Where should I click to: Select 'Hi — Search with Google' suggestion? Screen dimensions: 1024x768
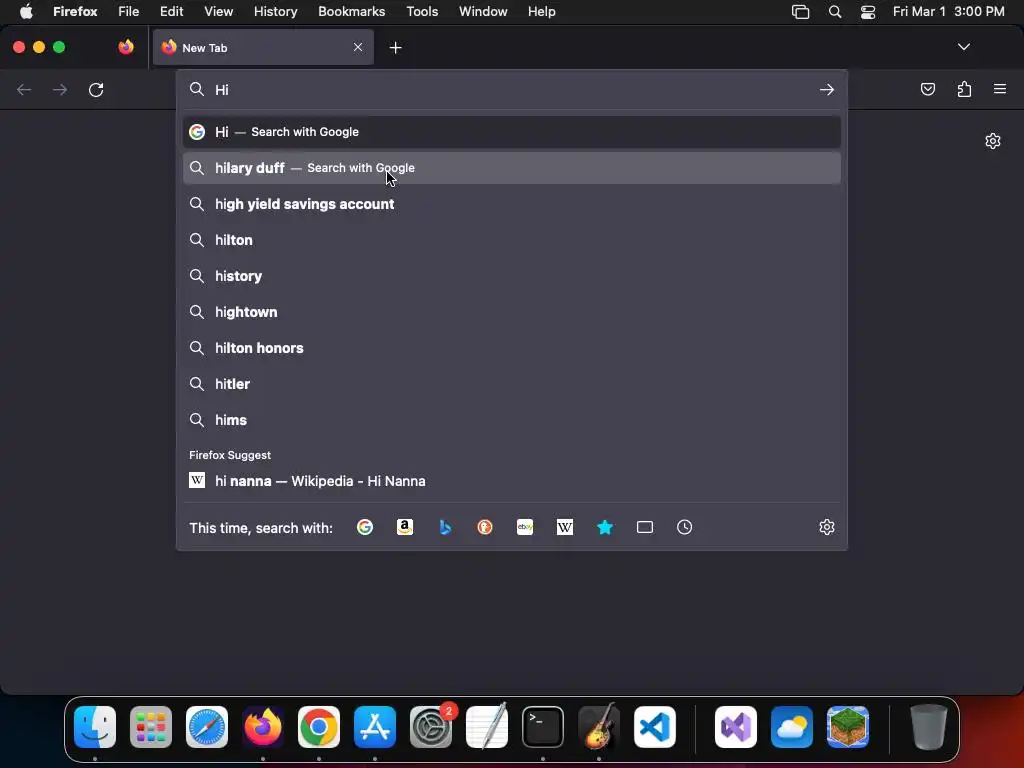pos(512,132)
